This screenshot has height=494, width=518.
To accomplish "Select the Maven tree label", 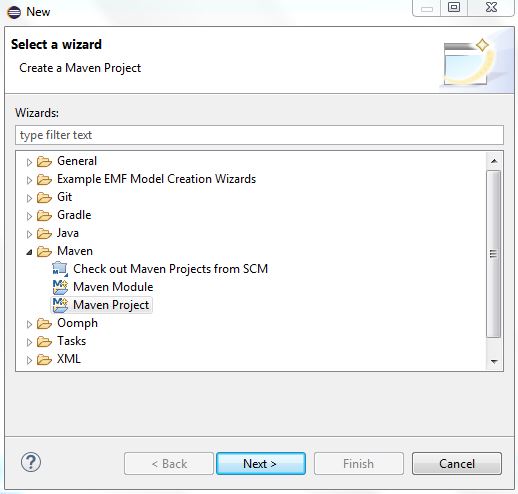I will [75, 251].
